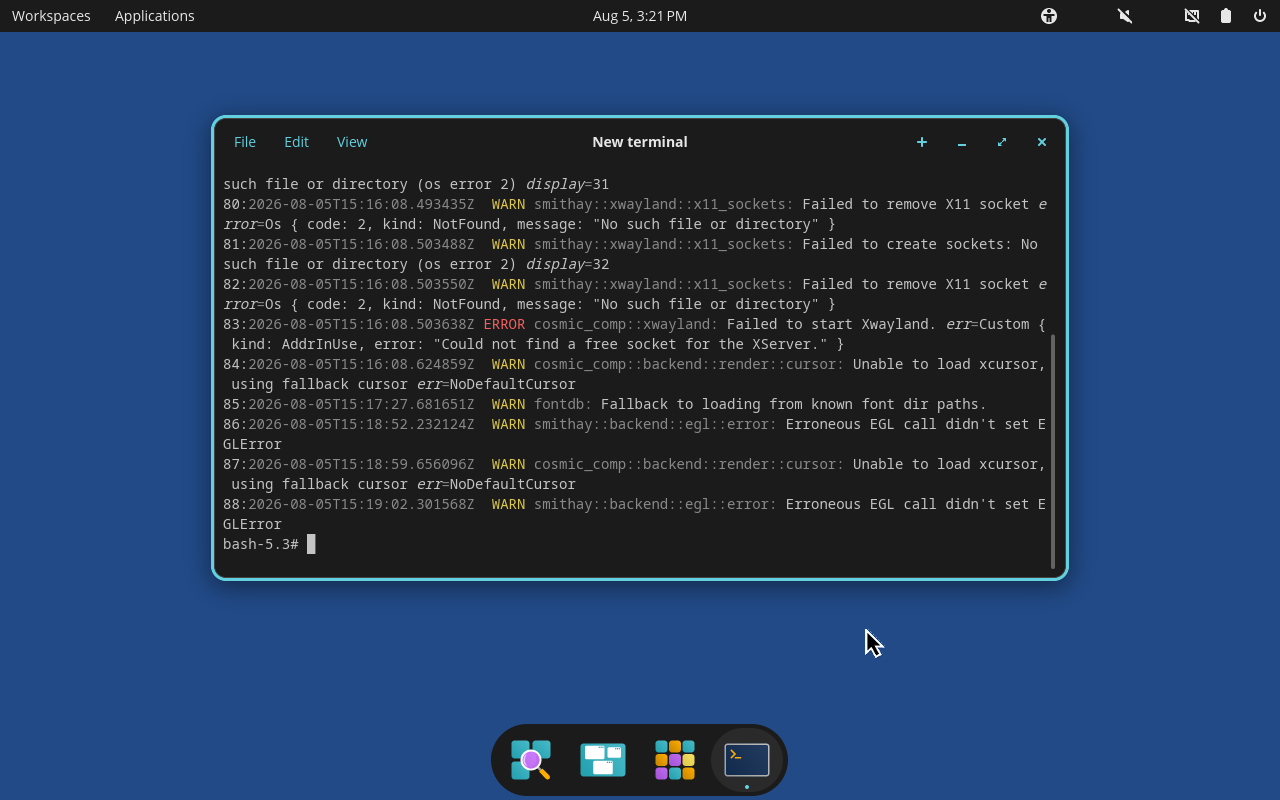The height and width of the screenshot is (800, 1280).
Task: Open disconnected network indicator in panel
Action: [x=1192, y=16]
